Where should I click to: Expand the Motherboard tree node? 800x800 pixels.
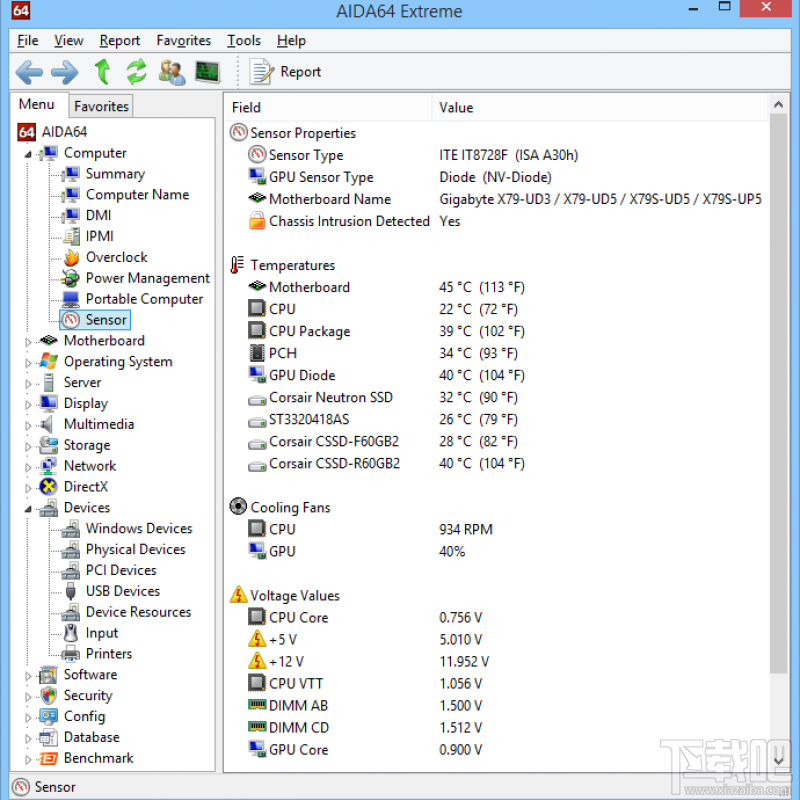point(28,341)
